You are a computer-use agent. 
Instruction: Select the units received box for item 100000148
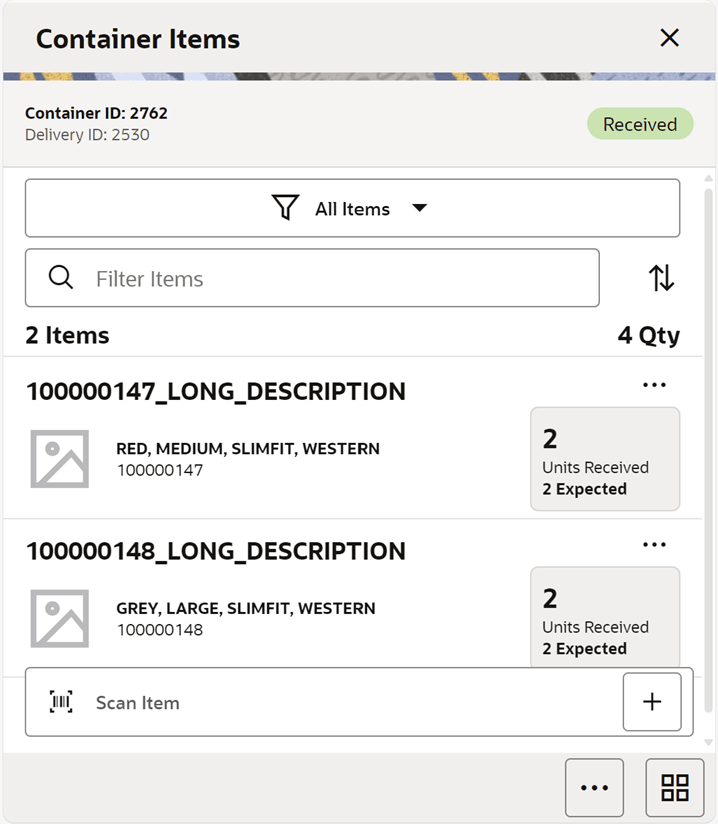[x=605, y=616]
